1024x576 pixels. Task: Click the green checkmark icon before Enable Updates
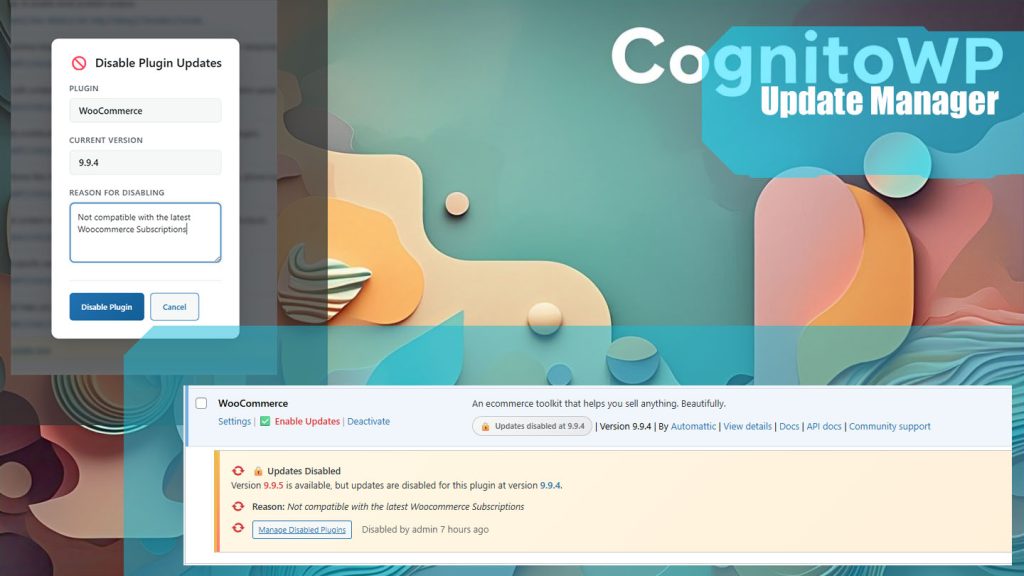click(x=265, y=421)
